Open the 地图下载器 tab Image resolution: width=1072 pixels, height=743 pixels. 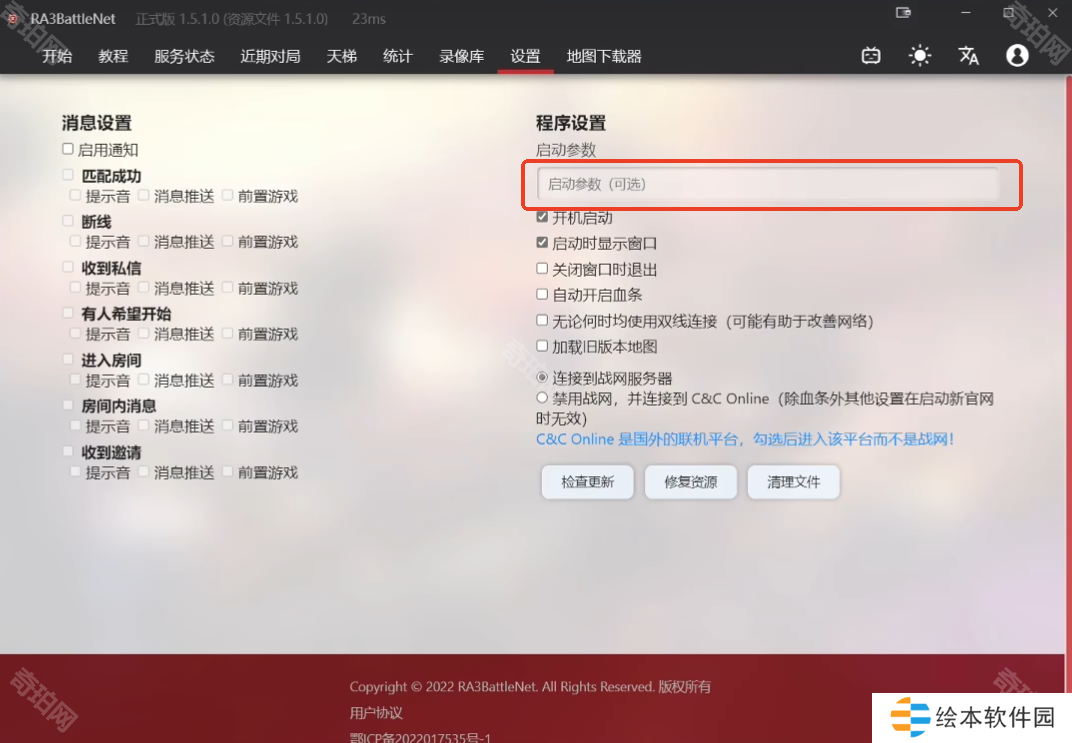click(x=604, y=56)
